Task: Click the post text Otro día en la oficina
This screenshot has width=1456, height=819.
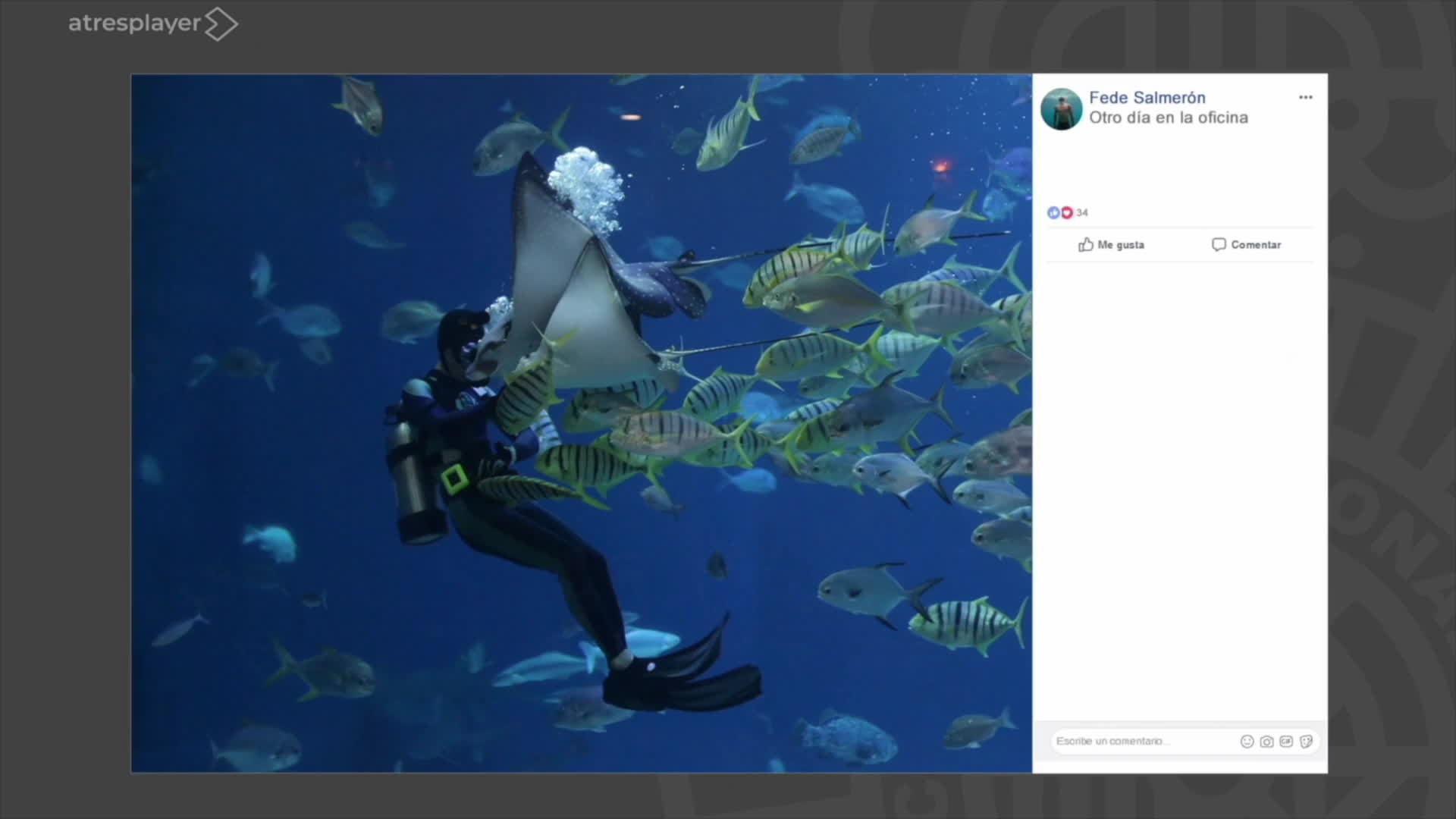Action: pyautogui.click(x=1168, y=118)
